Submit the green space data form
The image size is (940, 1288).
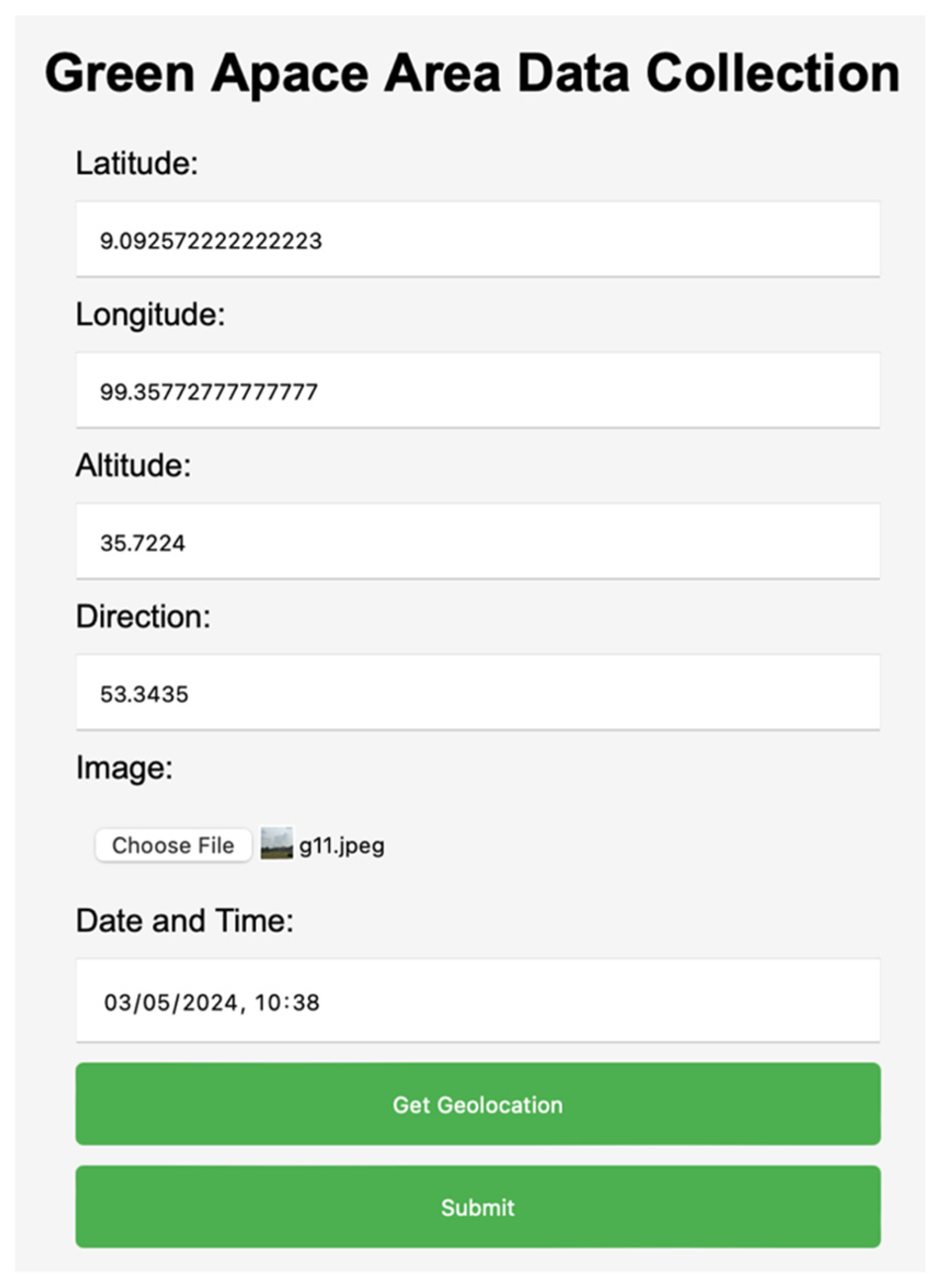[x=478, y=1206]
